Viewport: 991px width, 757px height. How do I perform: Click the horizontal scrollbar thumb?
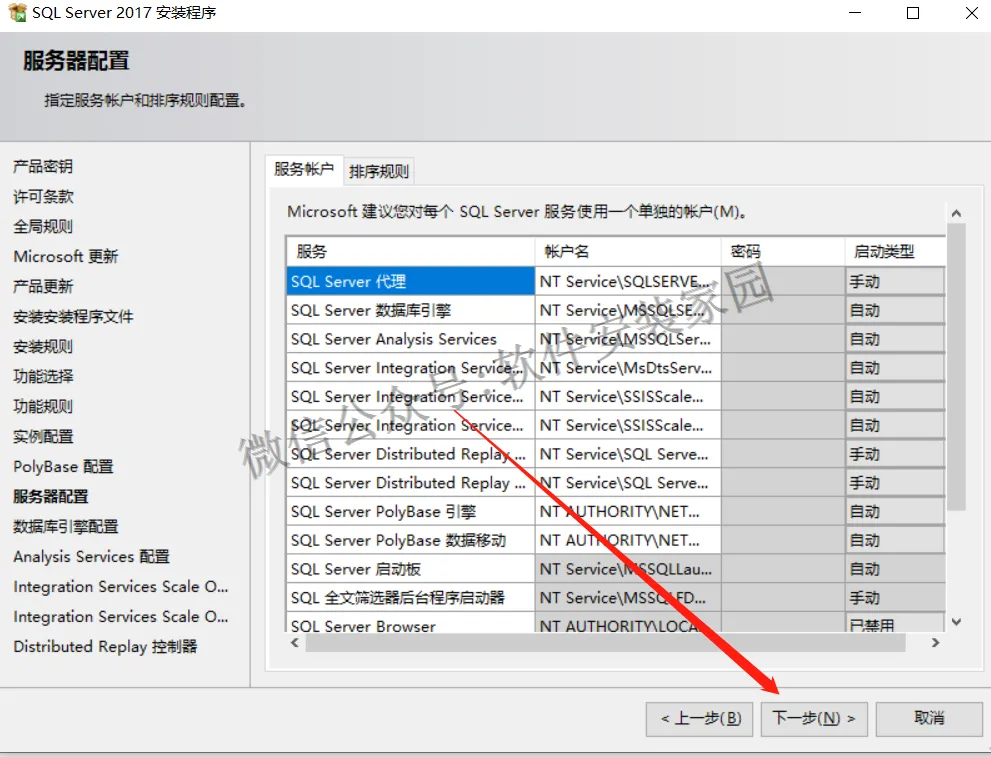coord(605,643)
